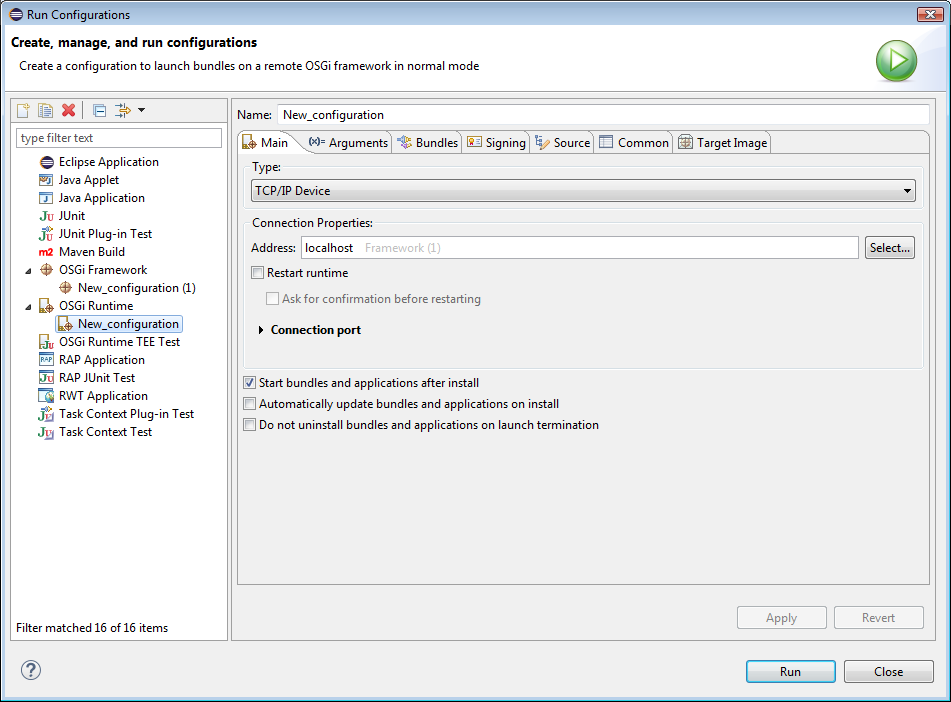Check Automatically update bundles on install
The width and height of the screenshot is (951, 702).
(250, 404)
